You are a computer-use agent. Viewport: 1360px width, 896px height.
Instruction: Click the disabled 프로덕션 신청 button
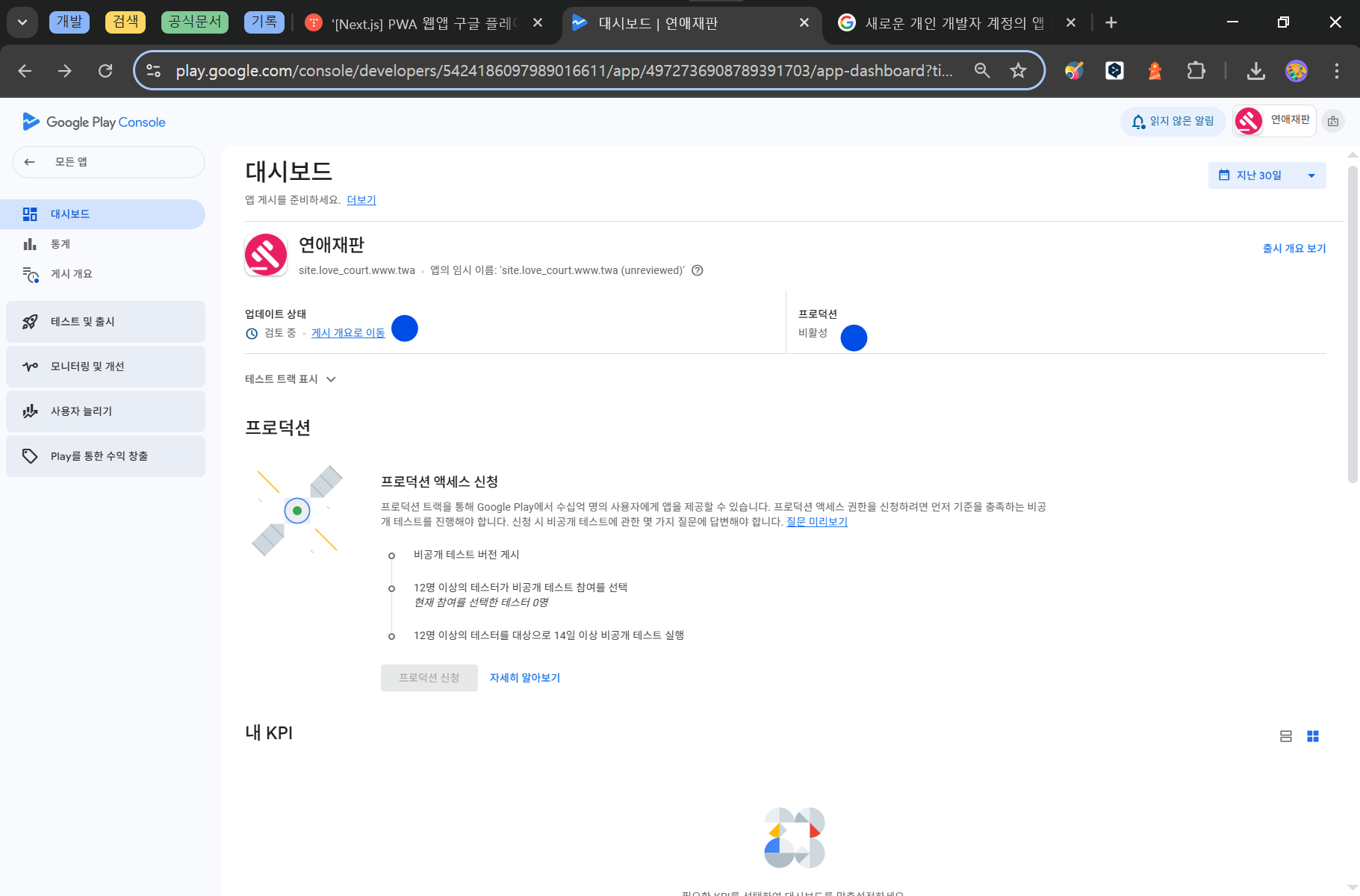point(429,678)
